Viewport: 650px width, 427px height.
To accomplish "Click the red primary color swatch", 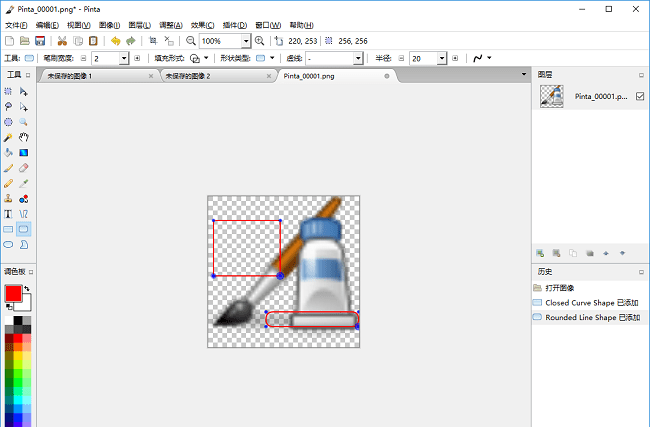I will click(x=13, y=293).
